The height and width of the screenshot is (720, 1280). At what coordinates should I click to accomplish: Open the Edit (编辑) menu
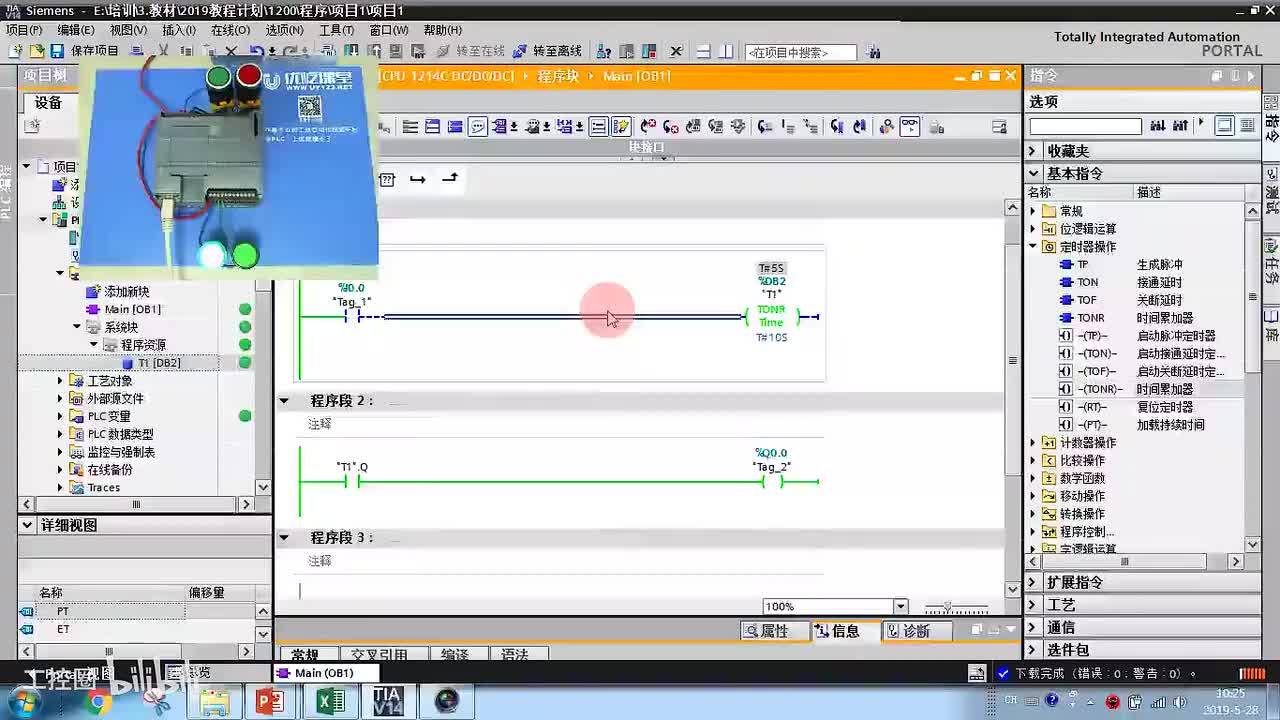point(76,30)
